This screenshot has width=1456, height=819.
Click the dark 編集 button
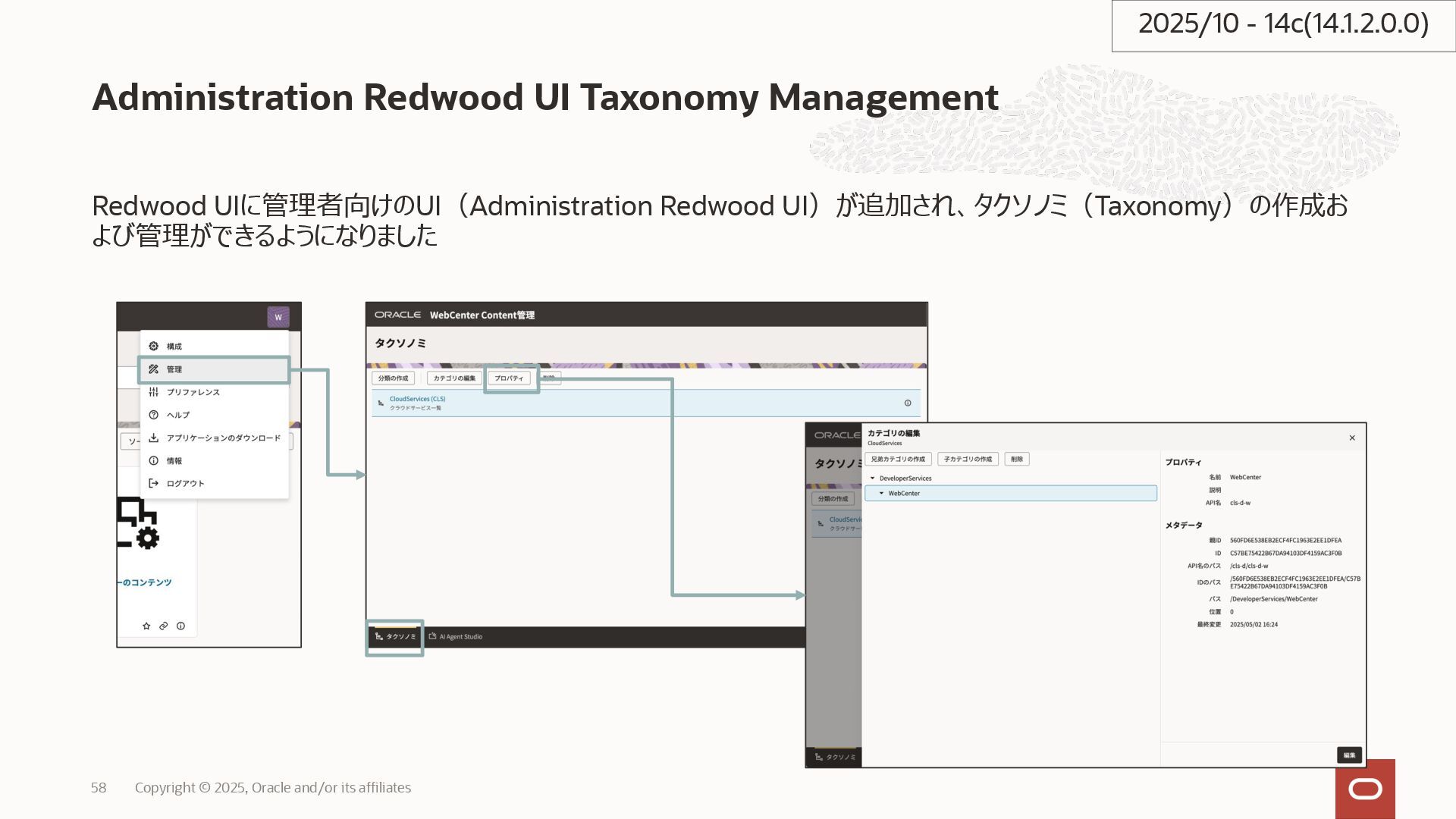[1349, 755]
